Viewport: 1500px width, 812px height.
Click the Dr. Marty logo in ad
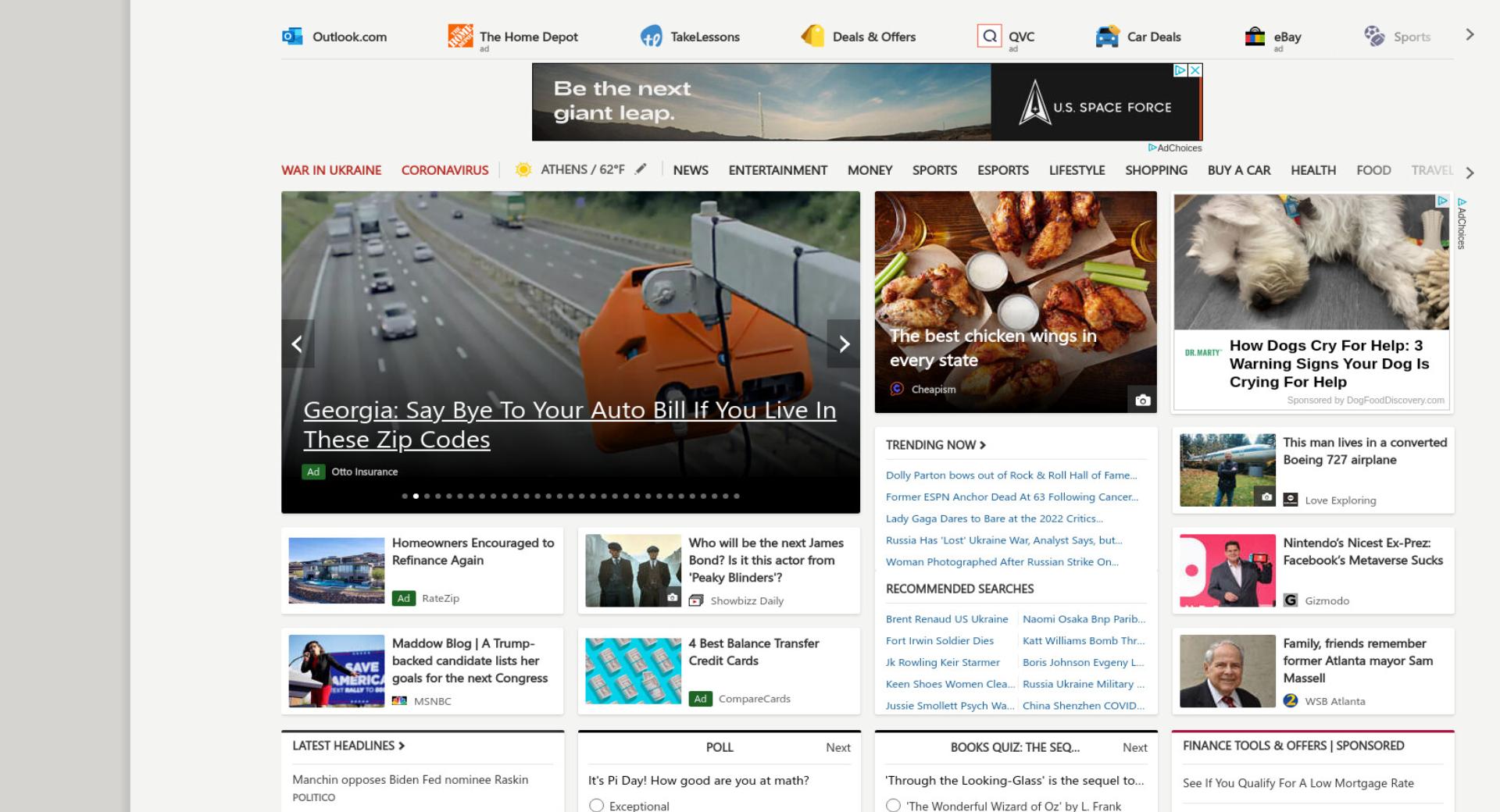[x=1203, y=353]
